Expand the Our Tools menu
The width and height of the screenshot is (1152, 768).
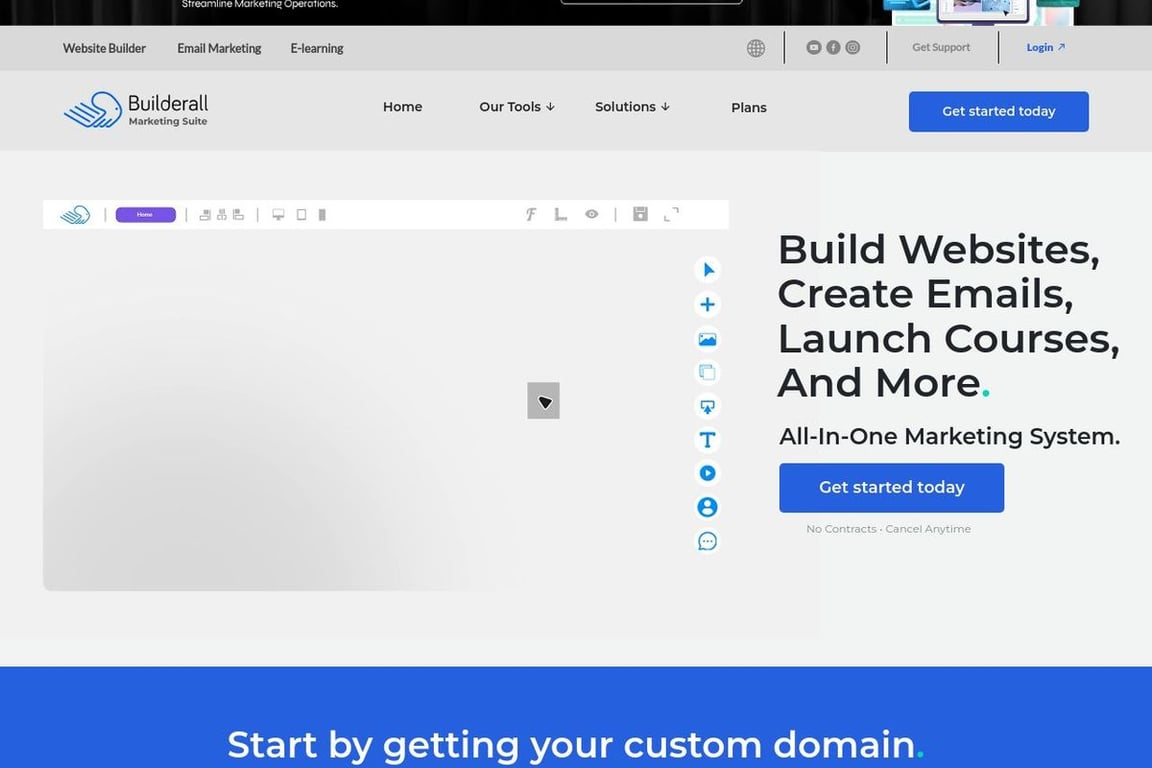pos(516,107)
